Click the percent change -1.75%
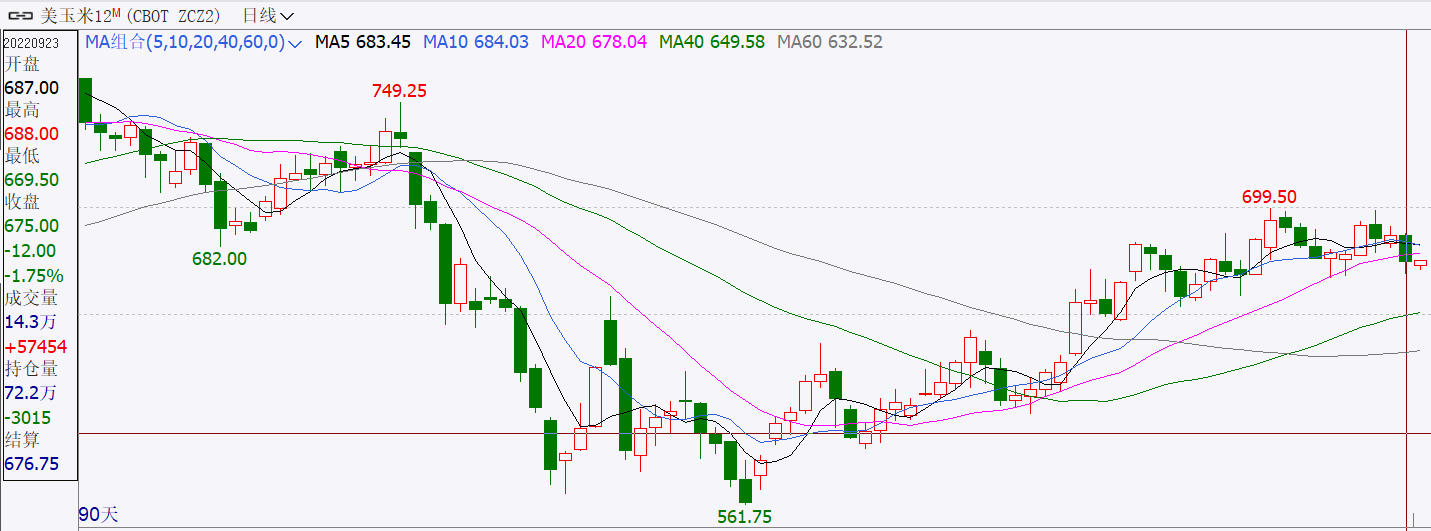Screen dimensions: 1431x531 coord(34,276)
